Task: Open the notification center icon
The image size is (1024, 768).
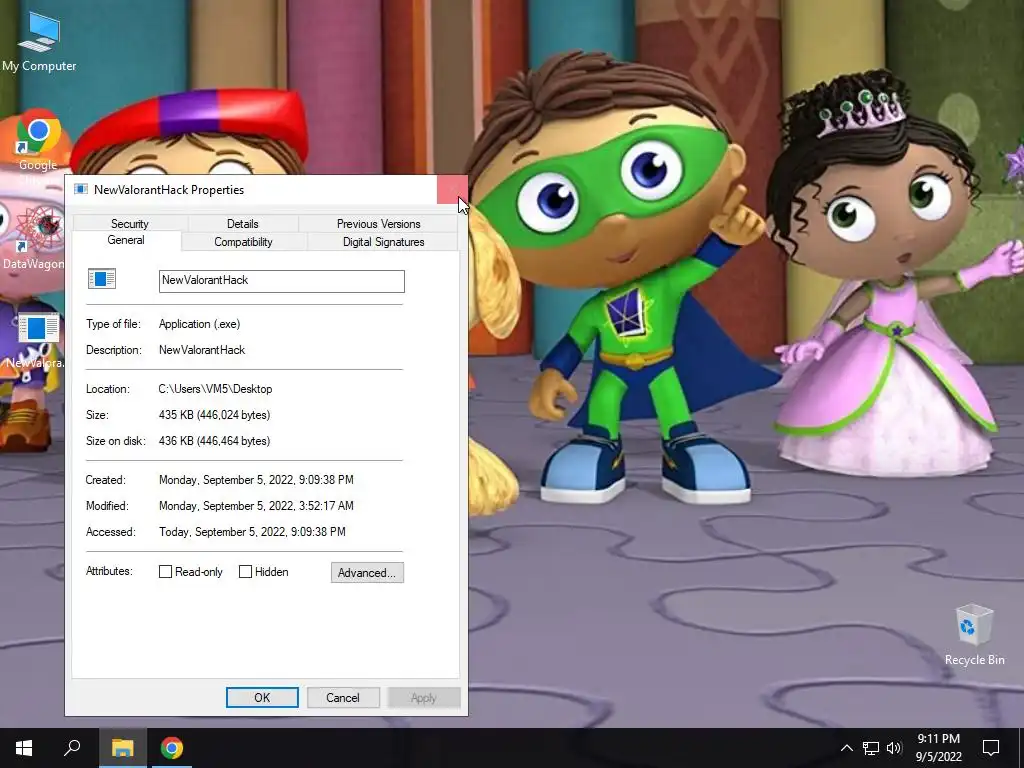Action: [x=991, y=748]
